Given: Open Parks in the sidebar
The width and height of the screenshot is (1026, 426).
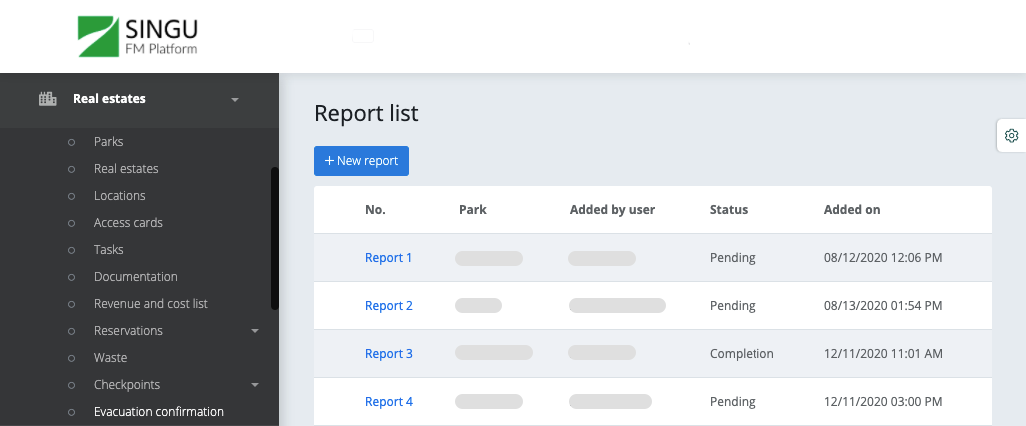Looking at the screenshot, I should pos(109,141).
